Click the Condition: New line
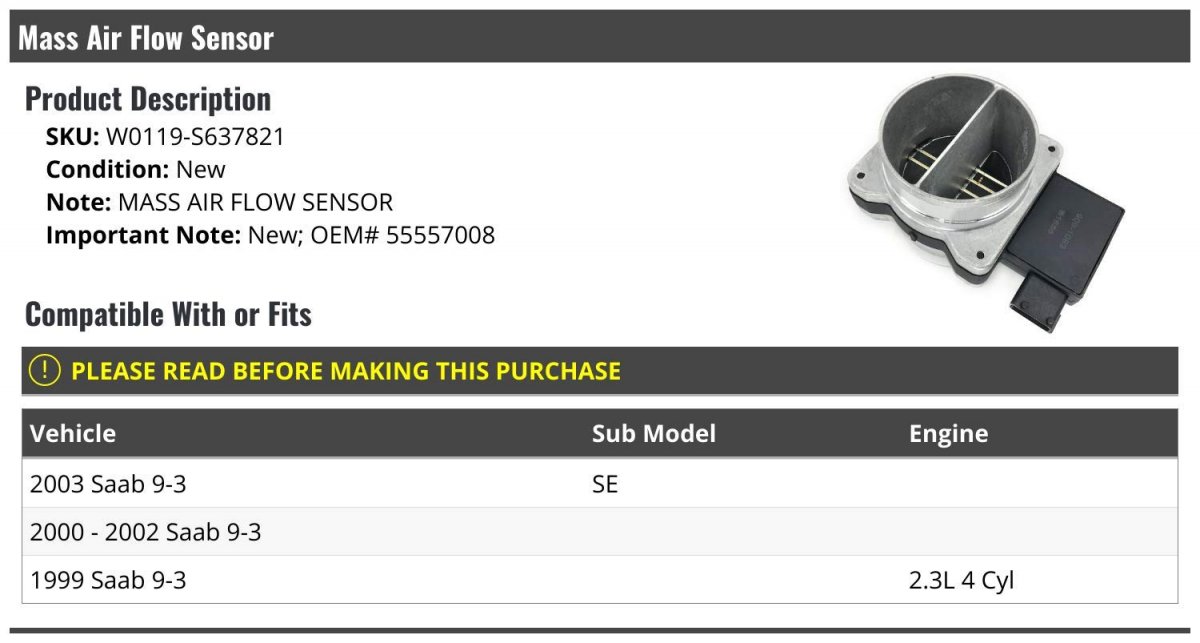Viewport: 1200px width, 643px height. click(x=136, y=169)
